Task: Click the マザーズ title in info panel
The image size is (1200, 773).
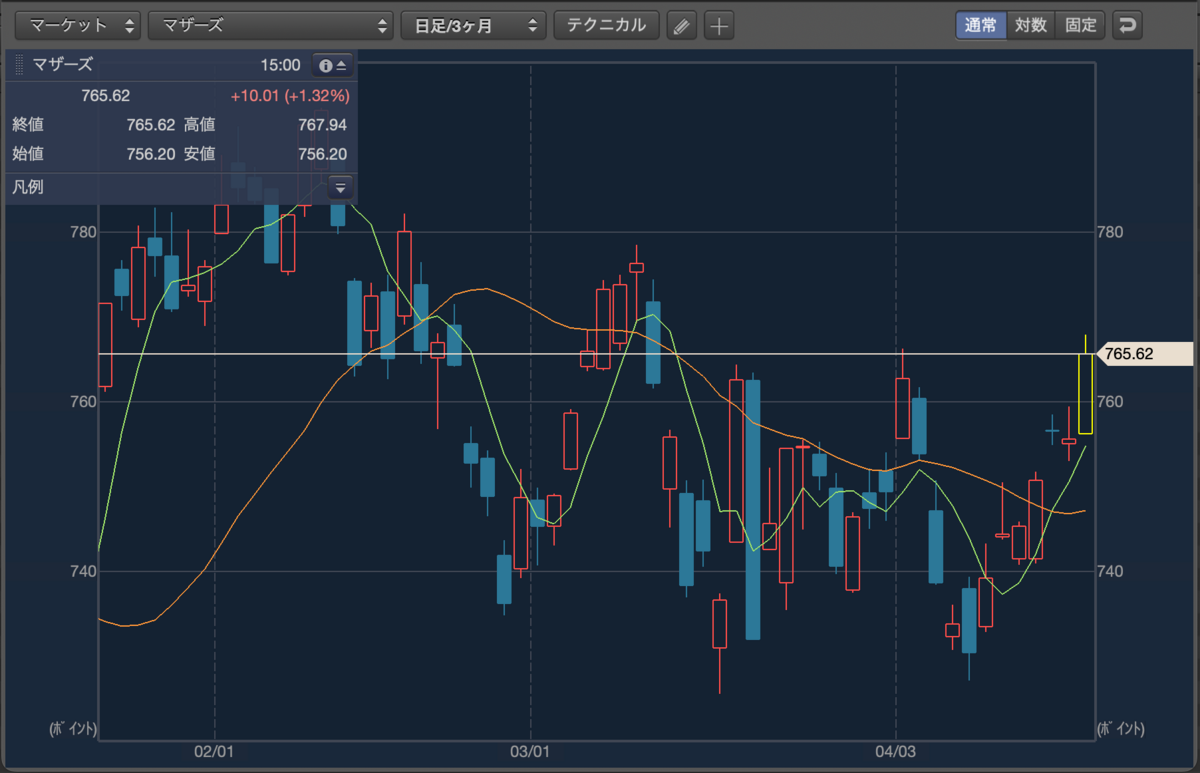Action: [x=63, y=65]
